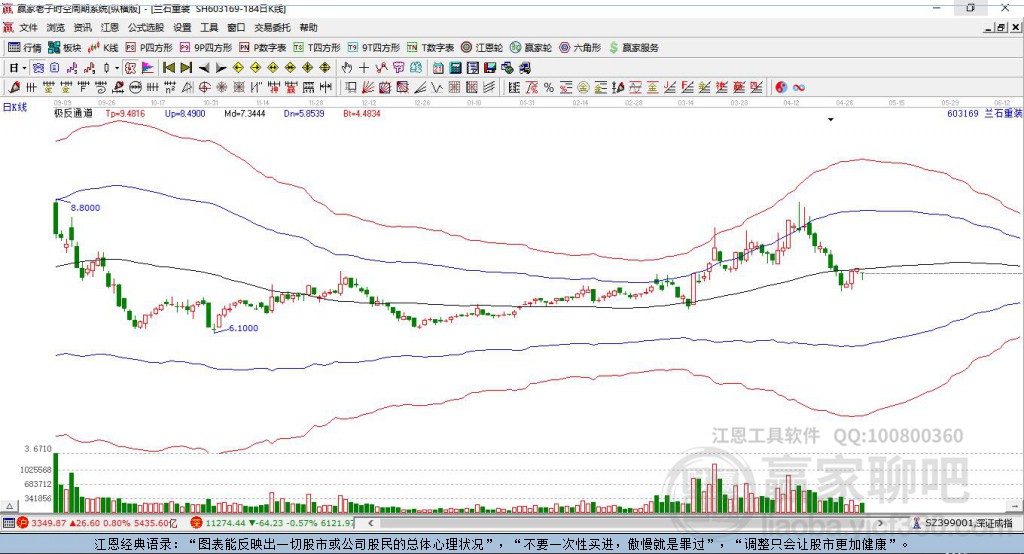
Task: Click the 603169 兰石重装 stock label
Action: (x=984, y=113)
